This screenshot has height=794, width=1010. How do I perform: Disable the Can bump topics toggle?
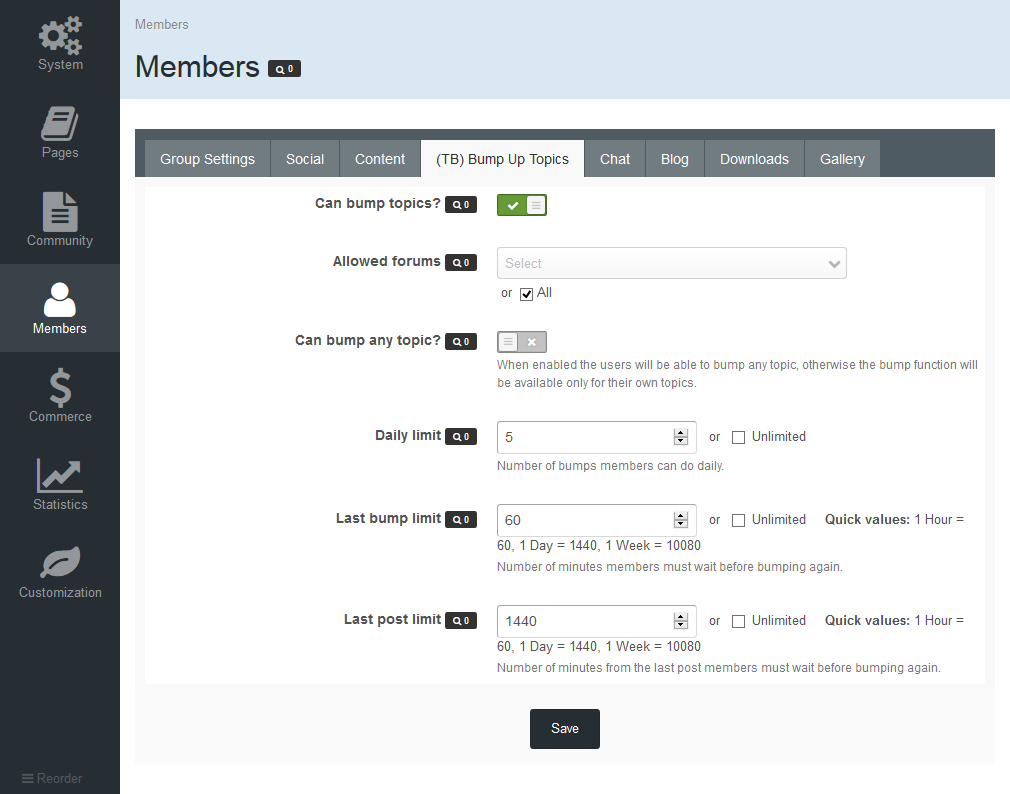[x=522, y=205]
